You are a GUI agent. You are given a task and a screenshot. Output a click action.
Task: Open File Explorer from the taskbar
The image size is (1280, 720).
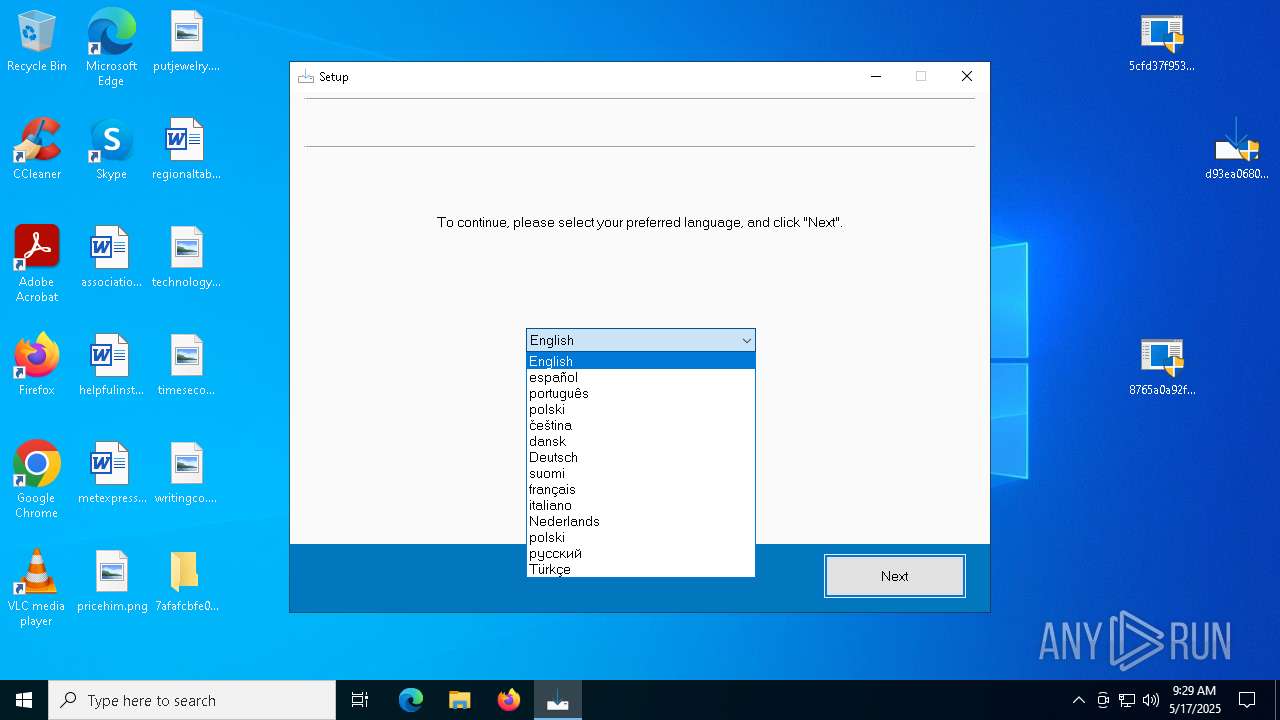(x=460, y=700)
